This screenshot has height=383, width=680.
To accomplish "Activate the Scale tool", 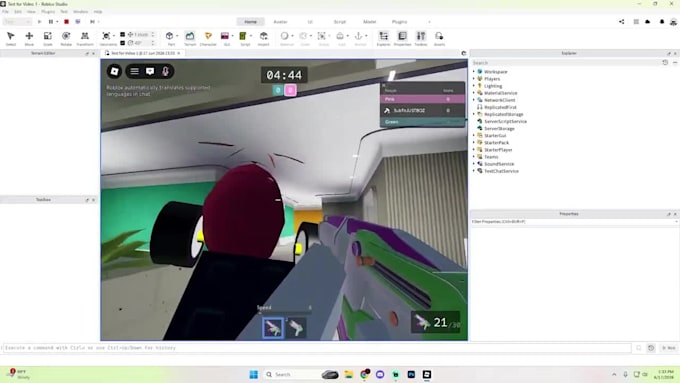I will coord(48,38).
